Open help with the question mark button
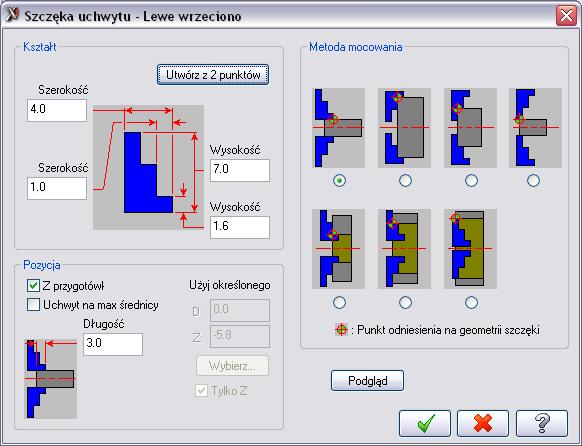Screen dimensions: 582x446 tap(542, 423)
